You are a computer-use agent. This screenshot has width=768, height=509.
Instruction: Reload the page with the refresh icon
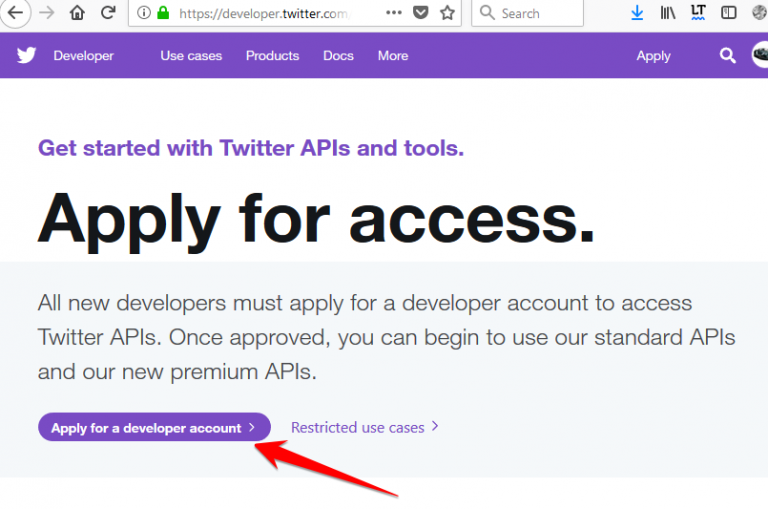(108, 12)
